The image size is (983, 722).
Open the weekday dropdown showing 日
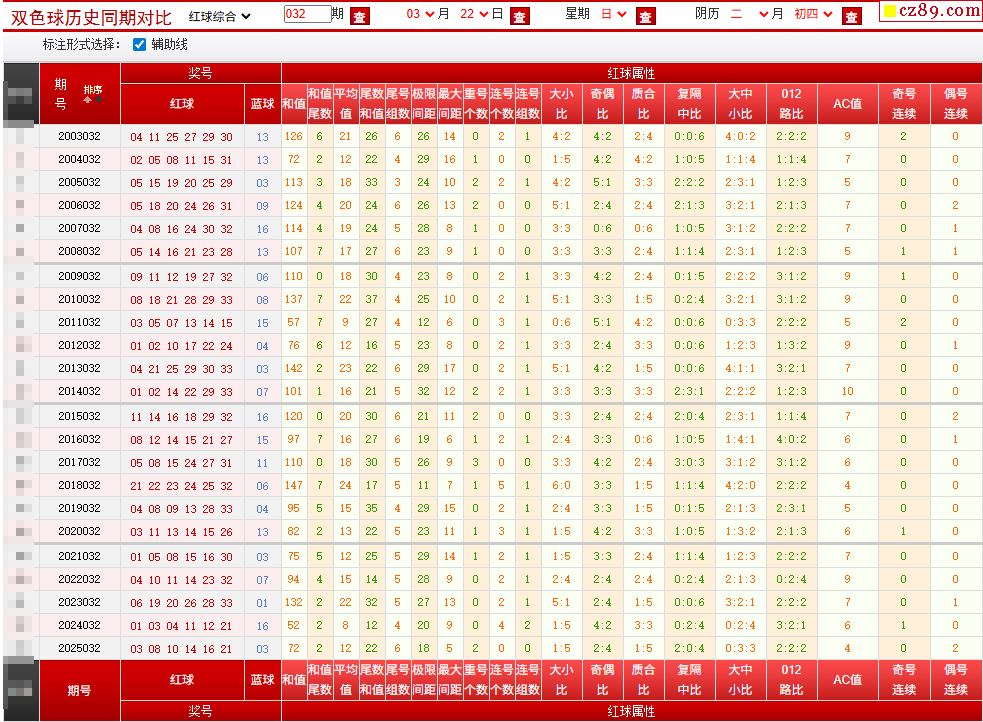614,15
